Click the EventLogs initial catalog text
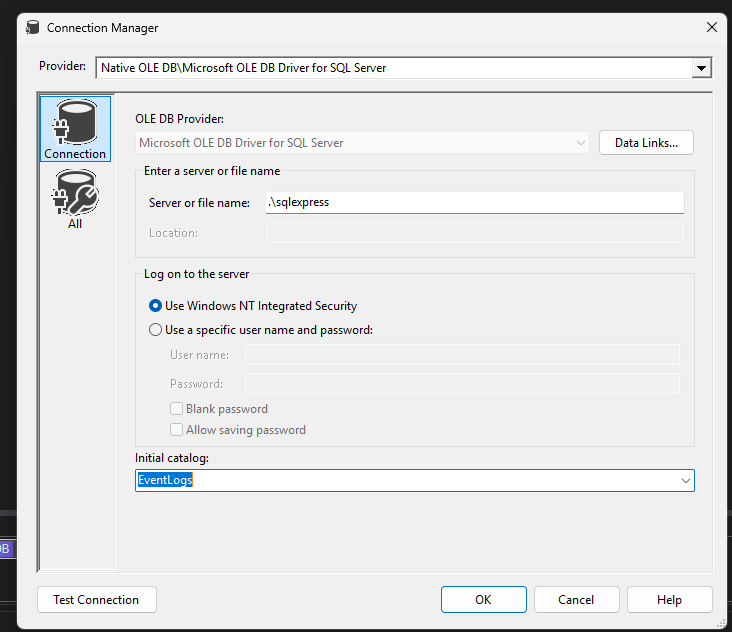Image resolution: width=732 pixels, height=632 pixels. coord(166,481)
